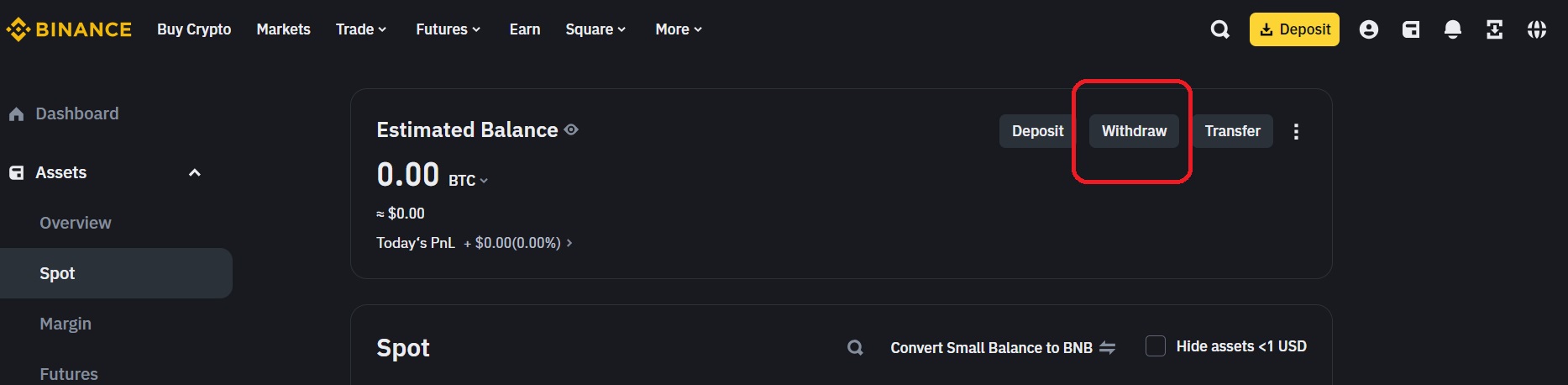1568x385 pixels.
Task: Expand the BTC currency dropdown
Action: click(x=468, y=180)
